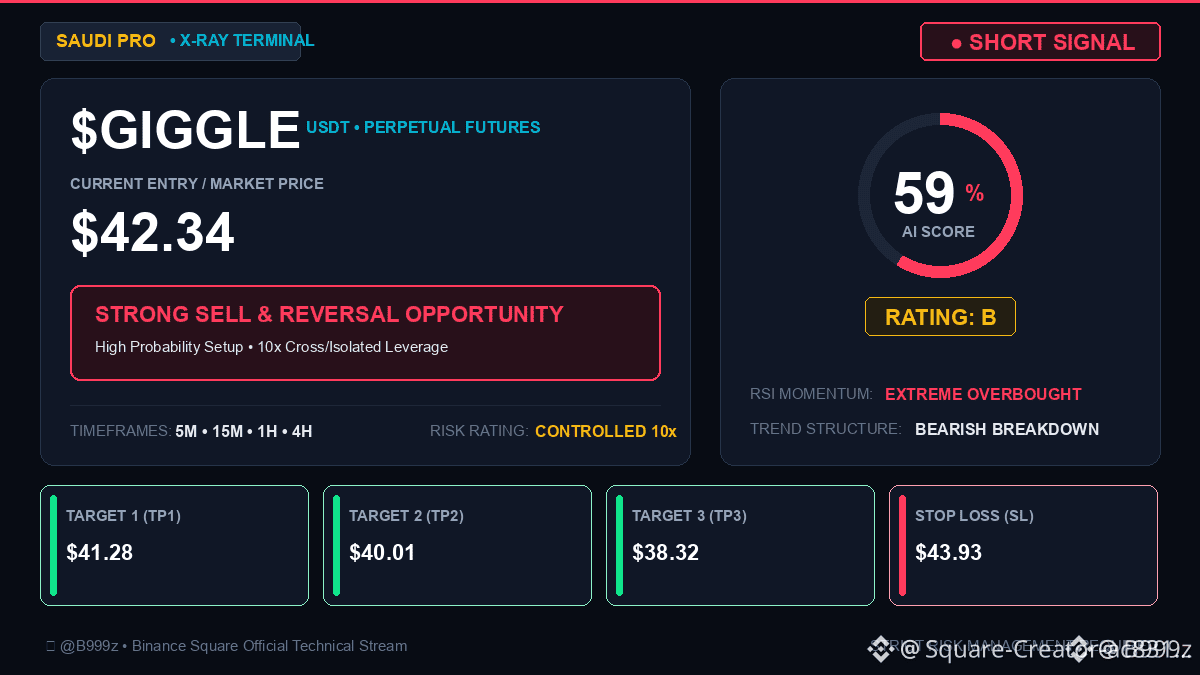The width and height of the screenshot is (1200, 675).
Task: Select the USDT • PERPETUAL FUTURES text
Action: pyautogui.click(x=423, y=128)
